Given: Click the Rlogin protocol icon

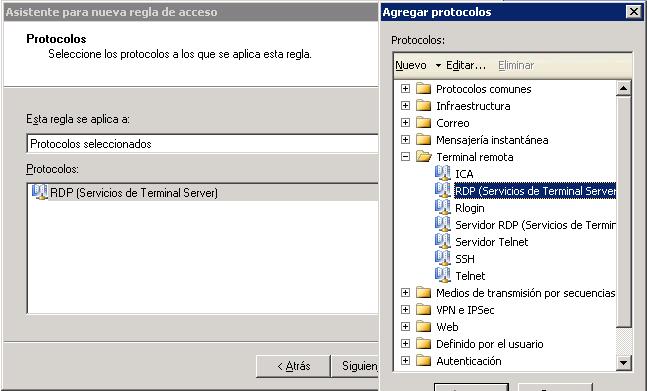Looking at the screenshot, I should [442, 207].
